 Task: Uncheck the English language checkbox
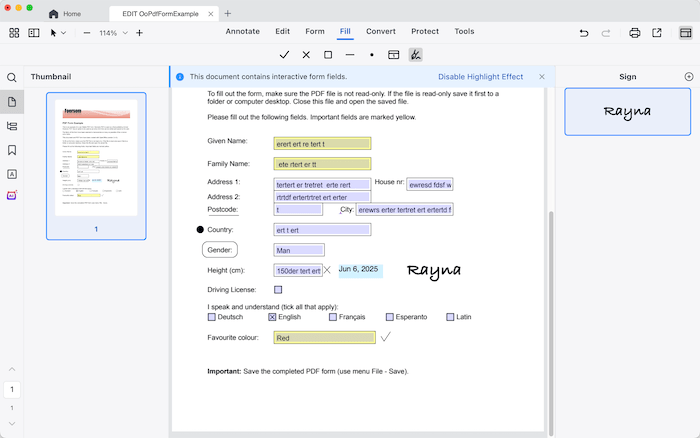pyautogui.click(x=272, y=317)
